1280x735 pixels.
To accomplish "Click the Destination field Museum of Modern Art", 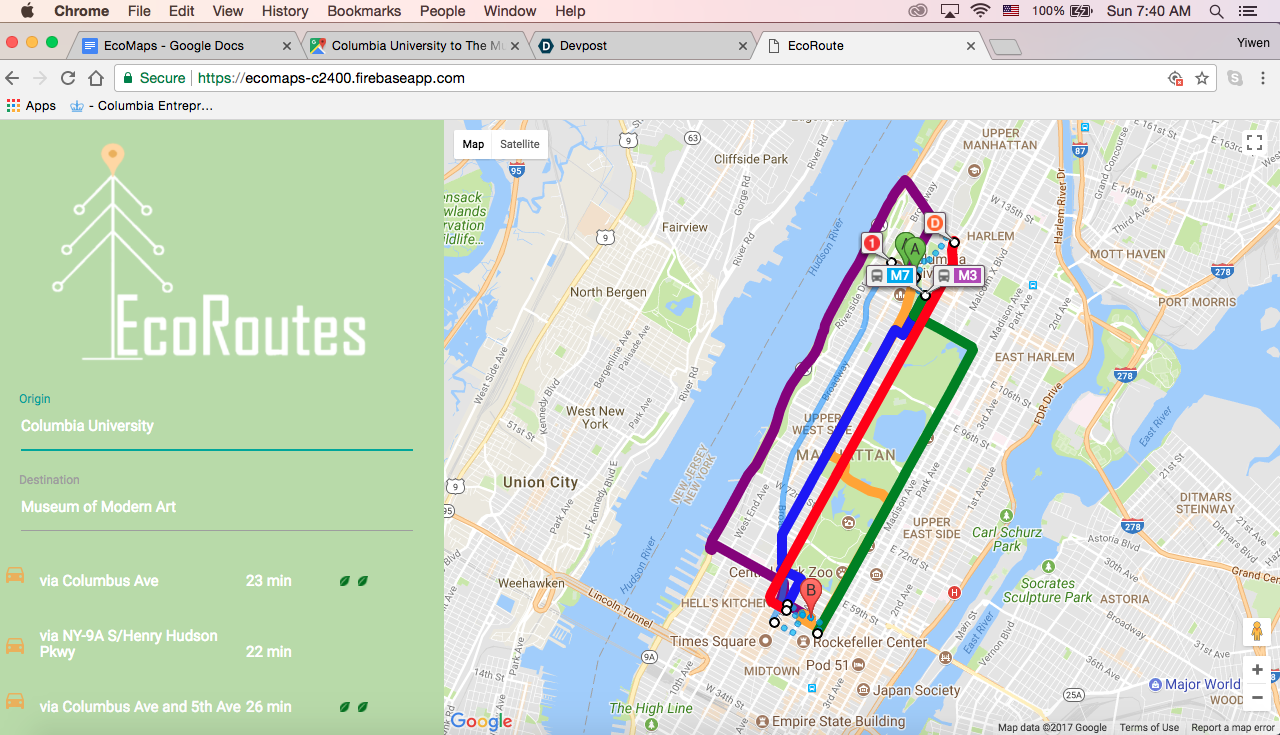I will click(216, 507).
